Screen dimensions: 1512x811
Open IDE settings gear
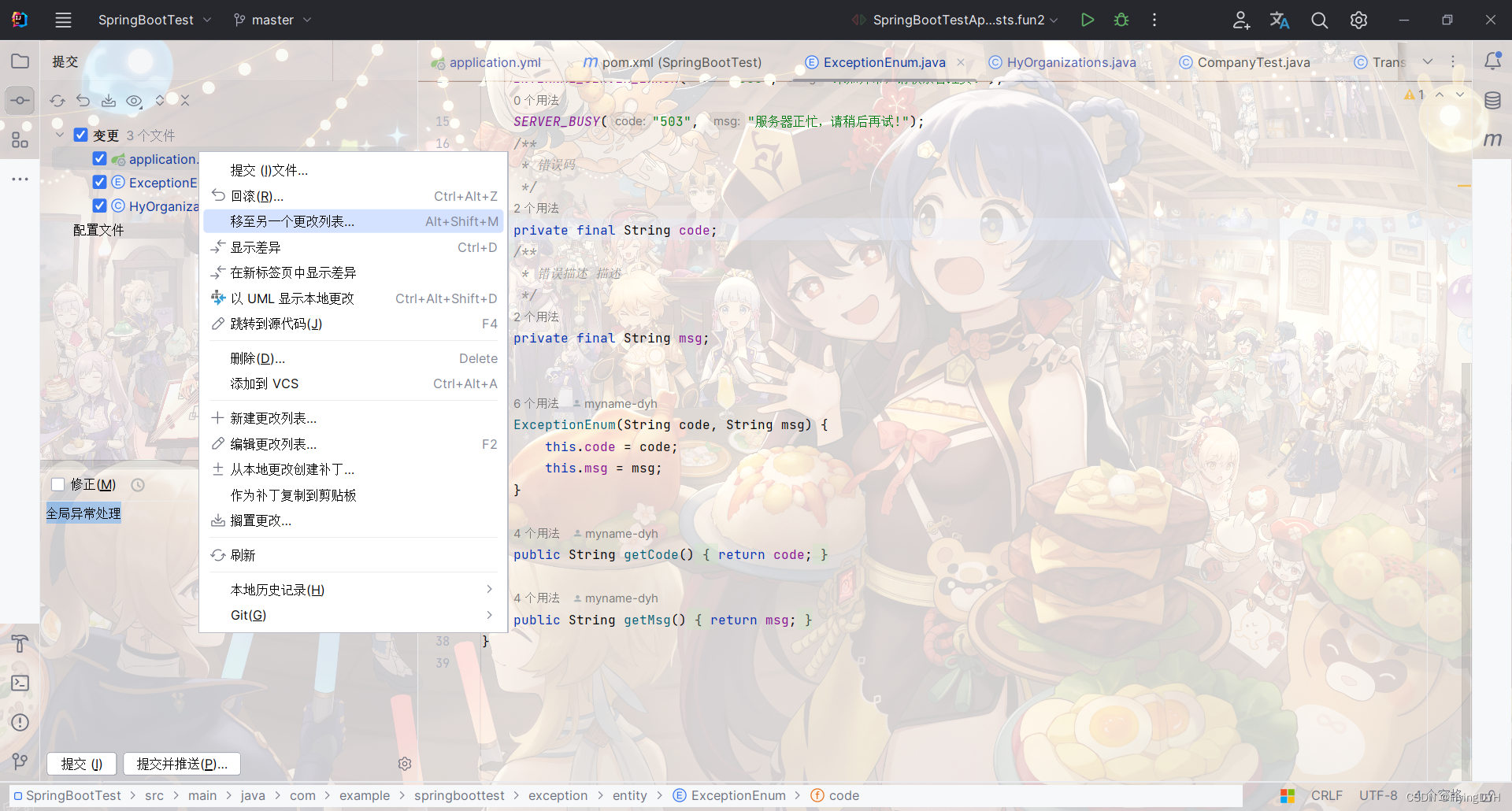[x=1358, y=20]
